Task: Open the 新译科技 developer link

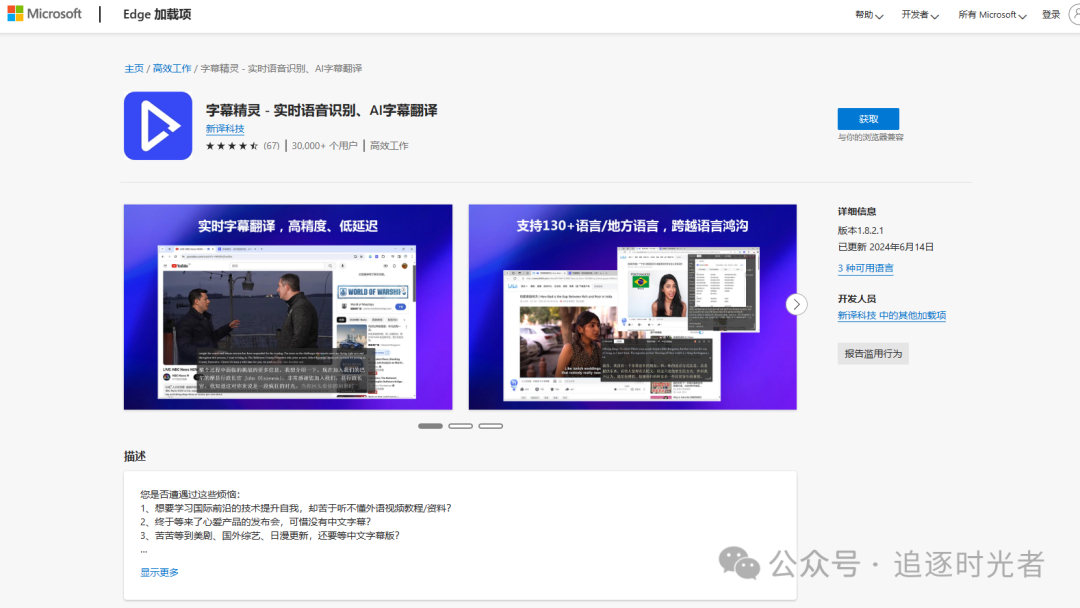Action: (225, 128)
